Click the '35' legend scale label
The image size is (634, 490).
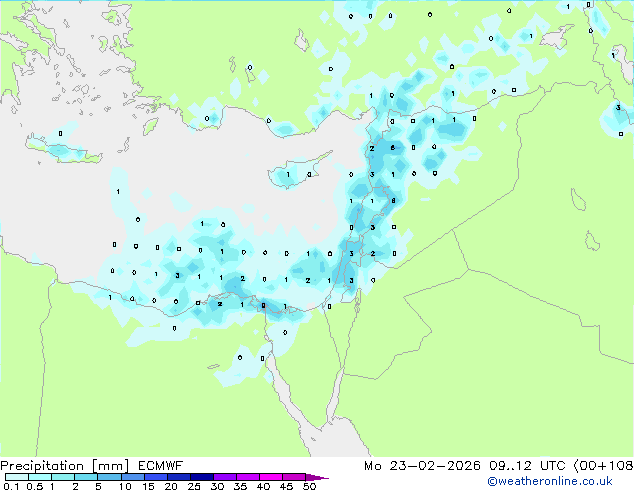point(240,486)
